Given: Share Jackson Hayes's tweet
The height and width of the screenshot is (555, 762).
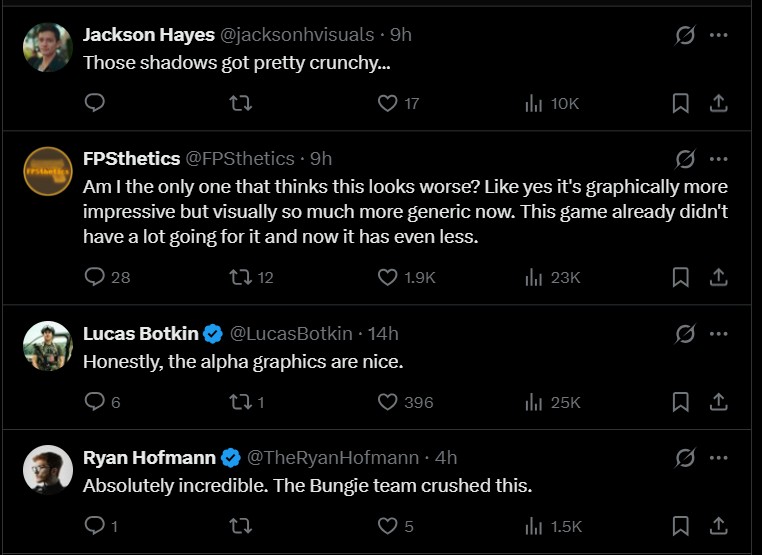Looking at the screenshot, I should coord(718,103).
